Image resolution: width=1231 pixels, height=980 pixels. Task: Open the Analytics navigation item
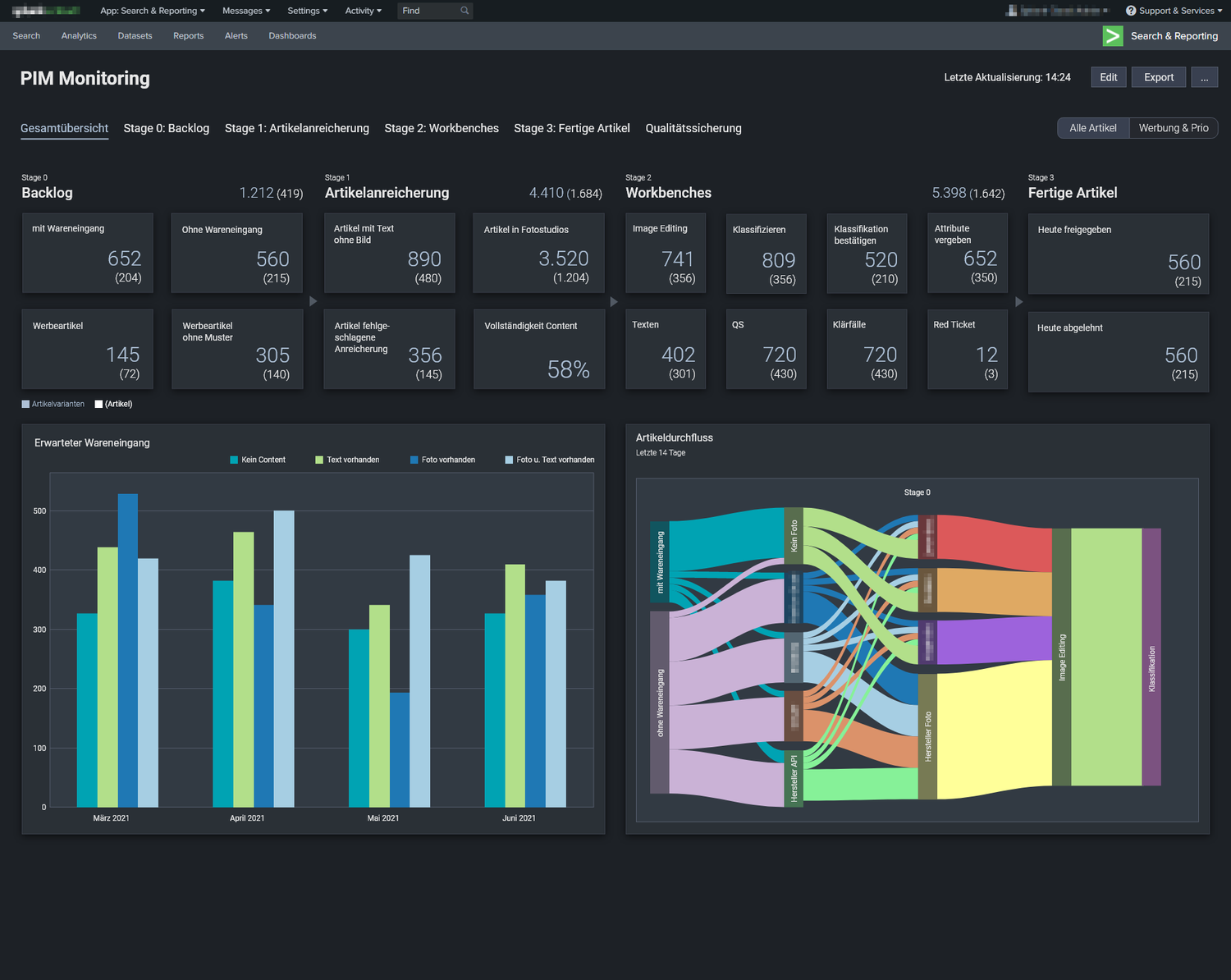tap(79, 36)
